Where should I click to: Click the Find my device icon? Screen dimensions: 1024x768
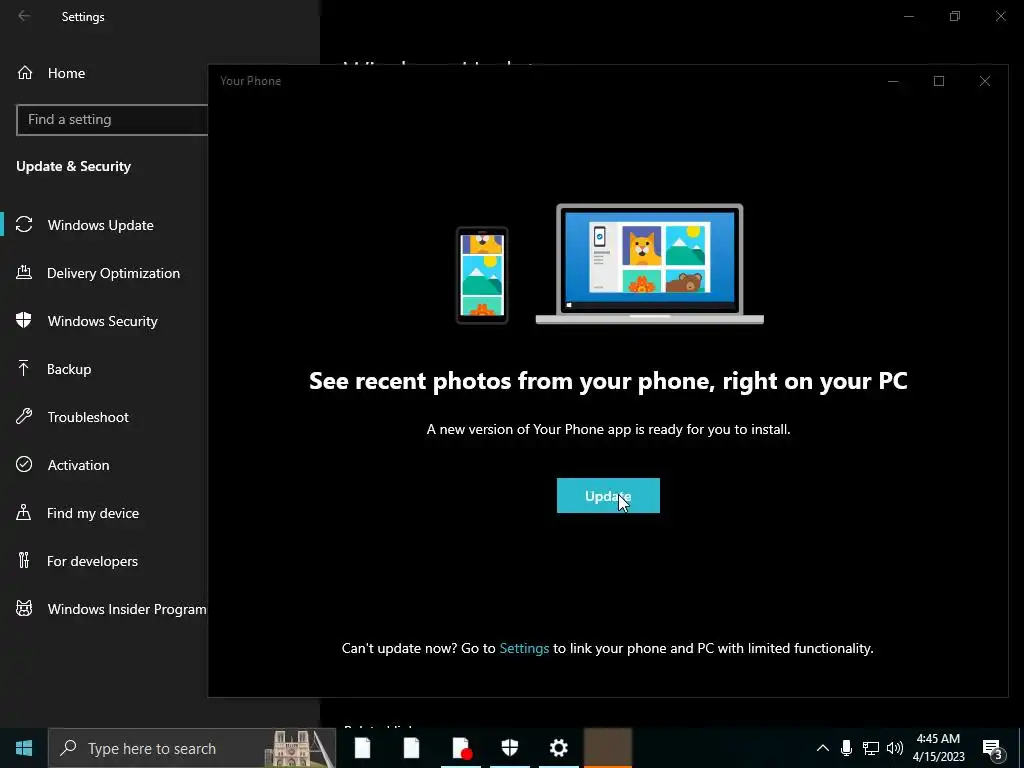24,512
